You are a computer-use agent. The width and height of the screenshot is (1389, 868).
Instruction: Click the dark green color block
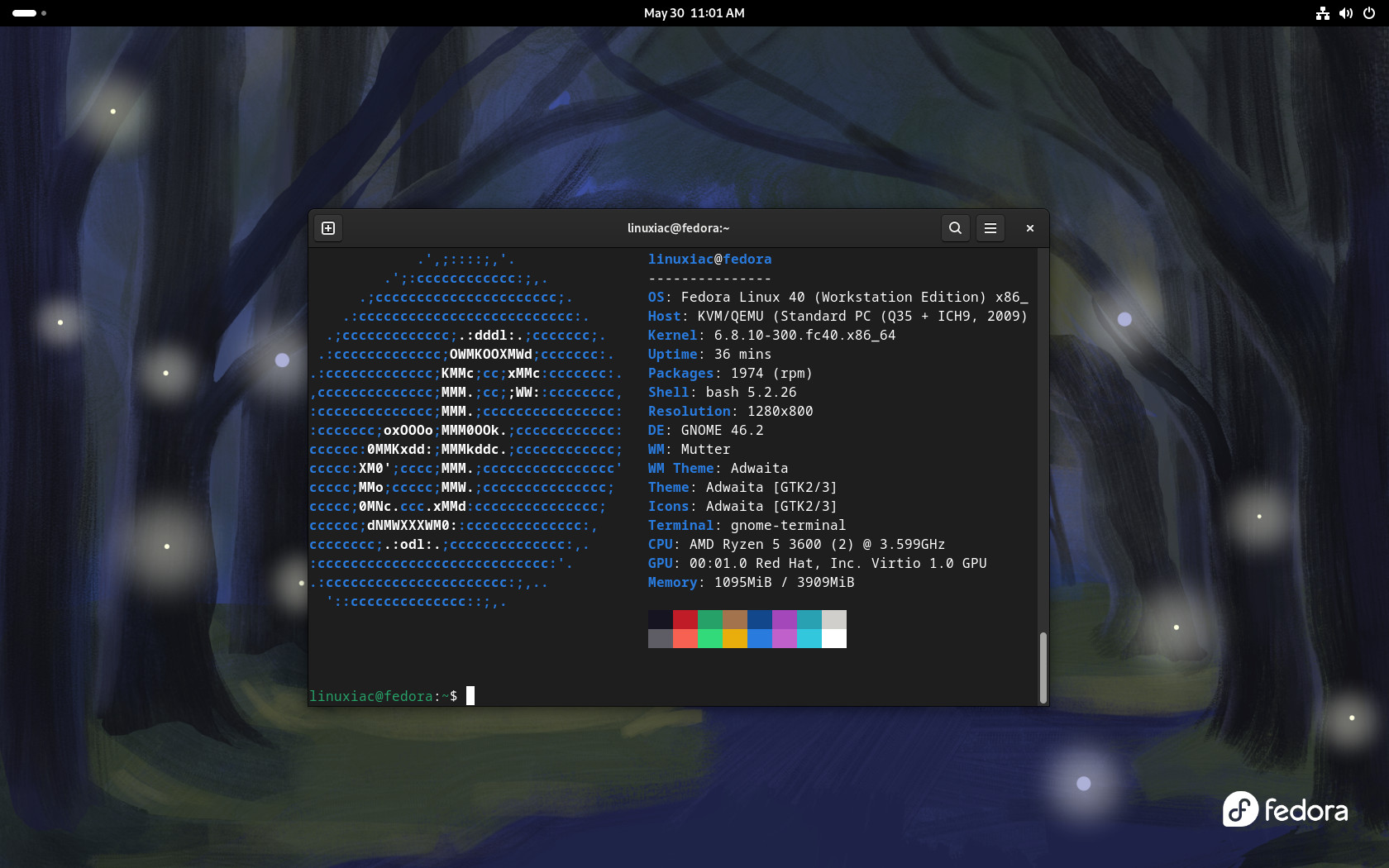point(710,619)
